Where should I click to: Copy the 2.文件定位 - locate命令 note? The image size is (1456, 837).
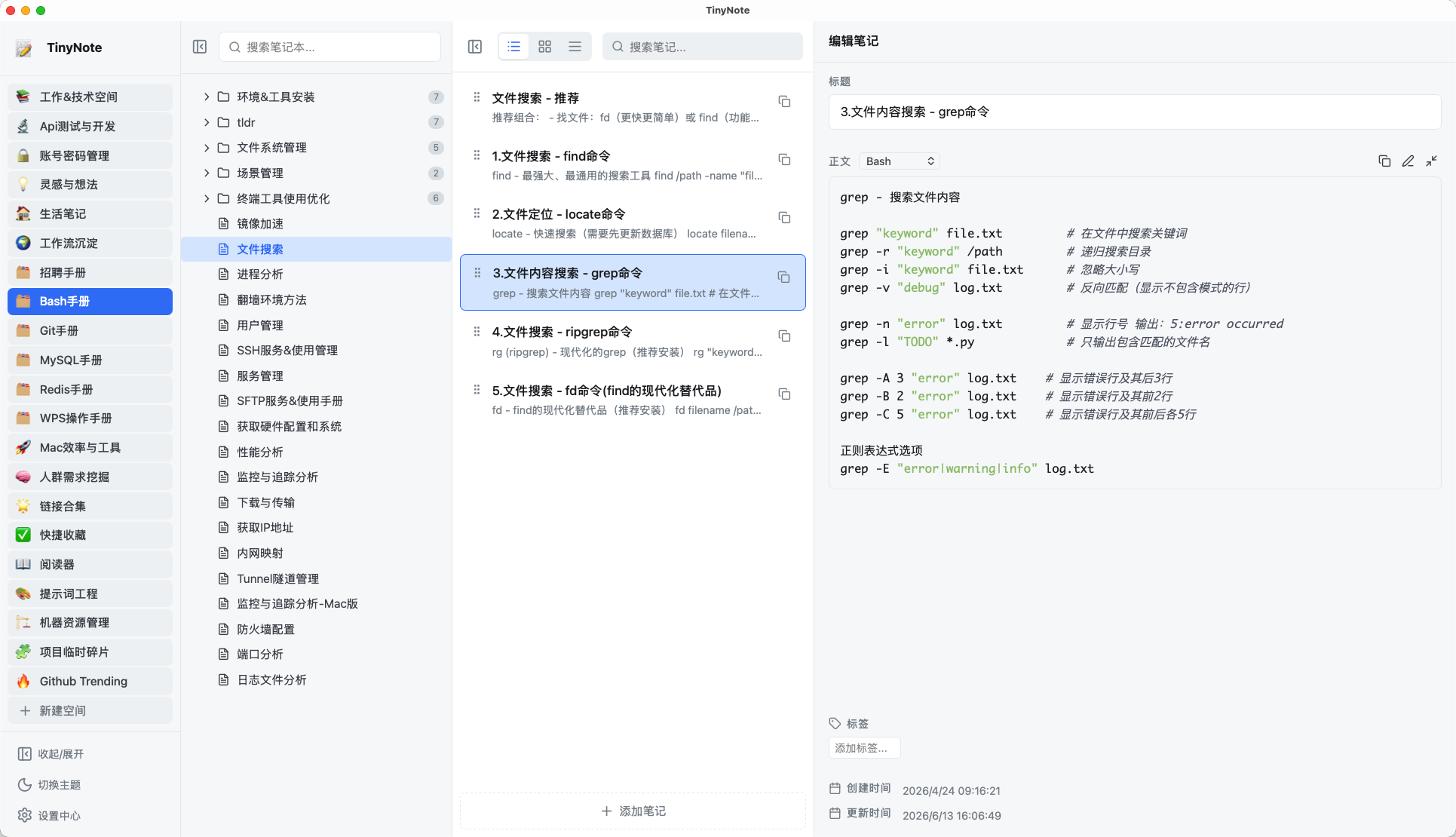[784, 217]
